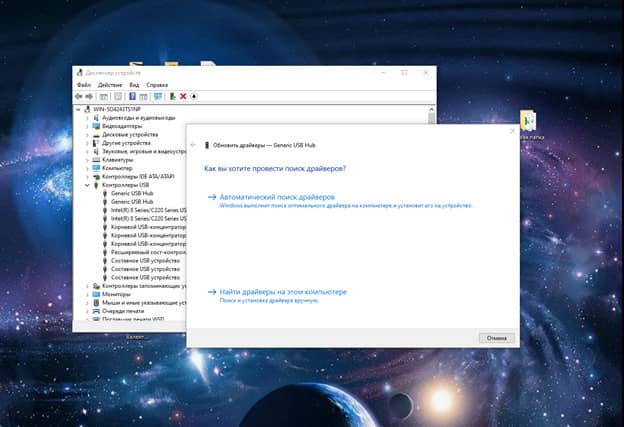Viewport: 624px width, 427px height.
Task: Select the Видеоадаптеры label
Action: (122, 126)
